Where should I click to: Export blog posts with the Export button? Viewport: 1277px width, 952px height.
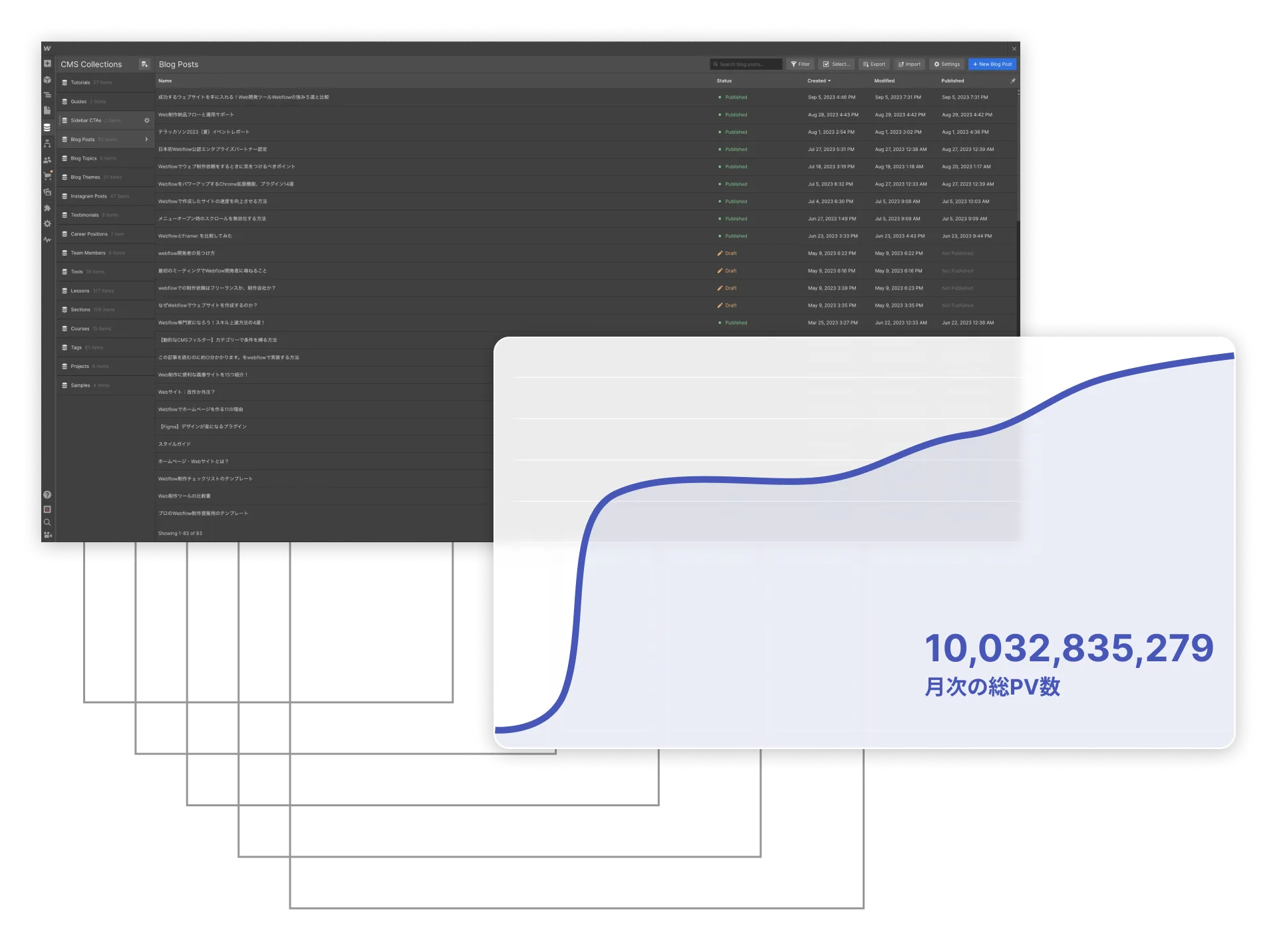coord(873,64)
